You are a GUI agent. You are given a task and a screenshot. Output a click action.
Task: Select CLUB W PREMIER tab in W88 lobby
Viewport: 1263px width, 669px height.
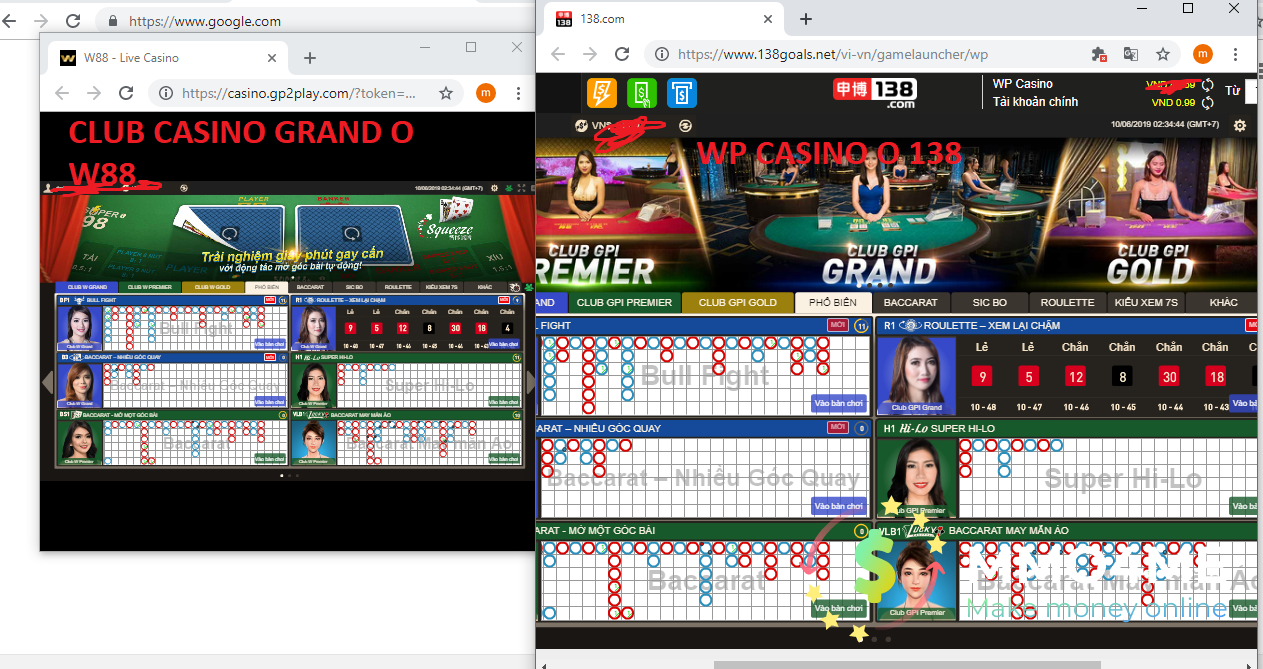pyautogui.click(x=150, y=287)
